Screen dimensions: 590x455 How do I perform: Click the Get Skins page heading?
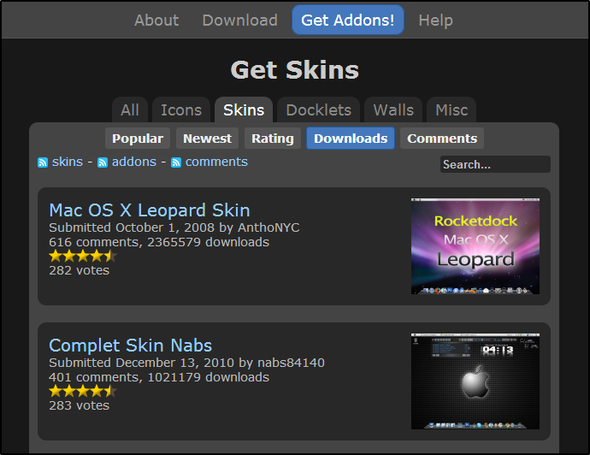pyautogui.click(x=295, y=70)
